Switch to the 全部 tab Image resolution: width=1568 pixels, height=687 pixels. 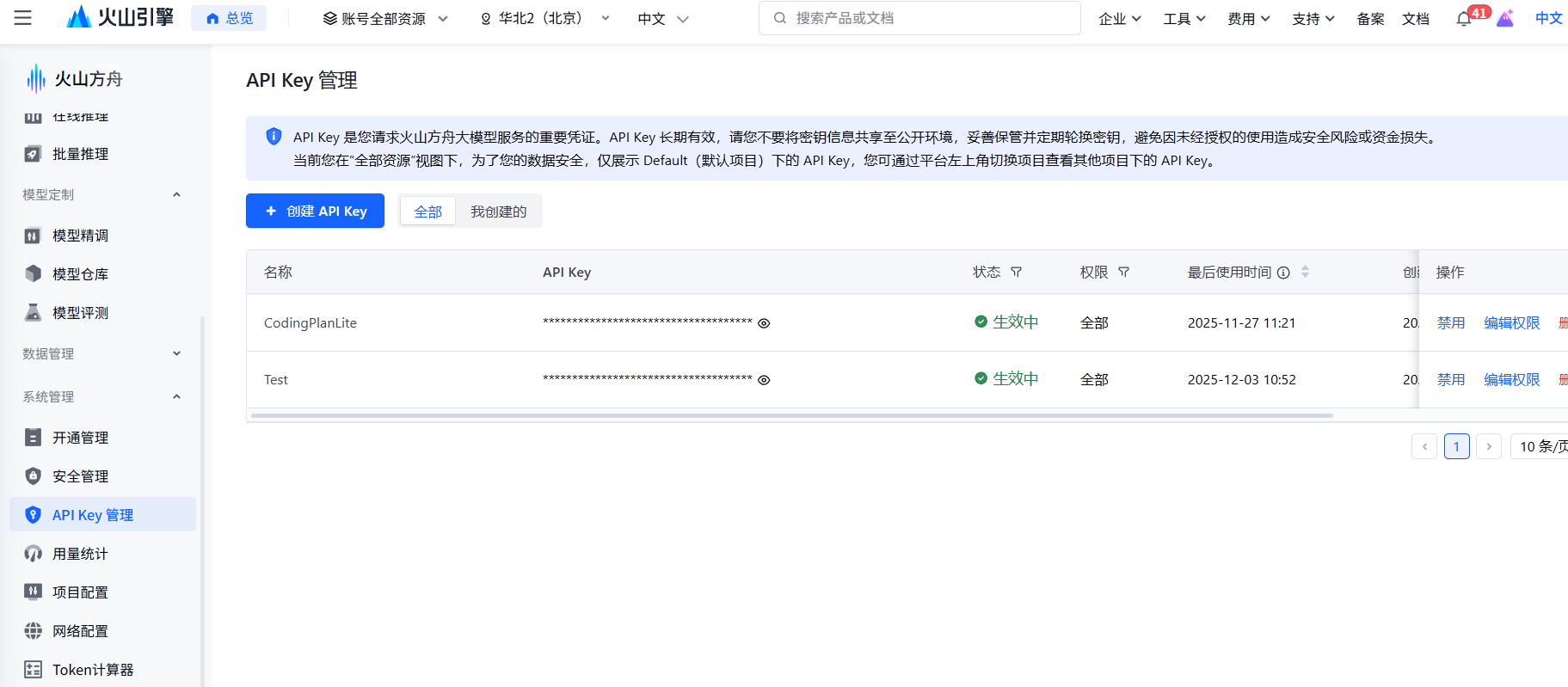point(427,212)
